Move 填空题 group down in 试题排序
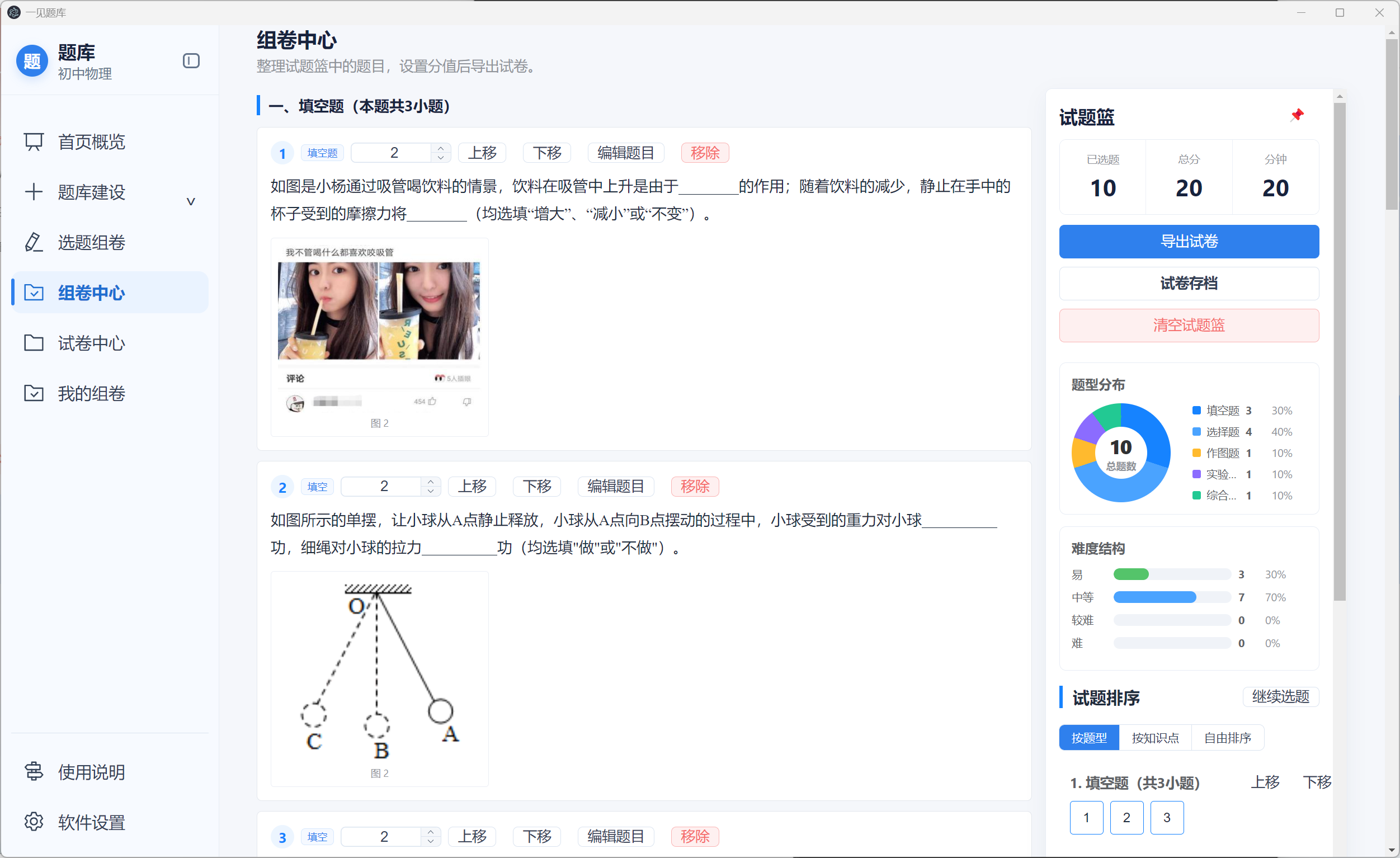 pyautogui.click(x=1317, y=782)
